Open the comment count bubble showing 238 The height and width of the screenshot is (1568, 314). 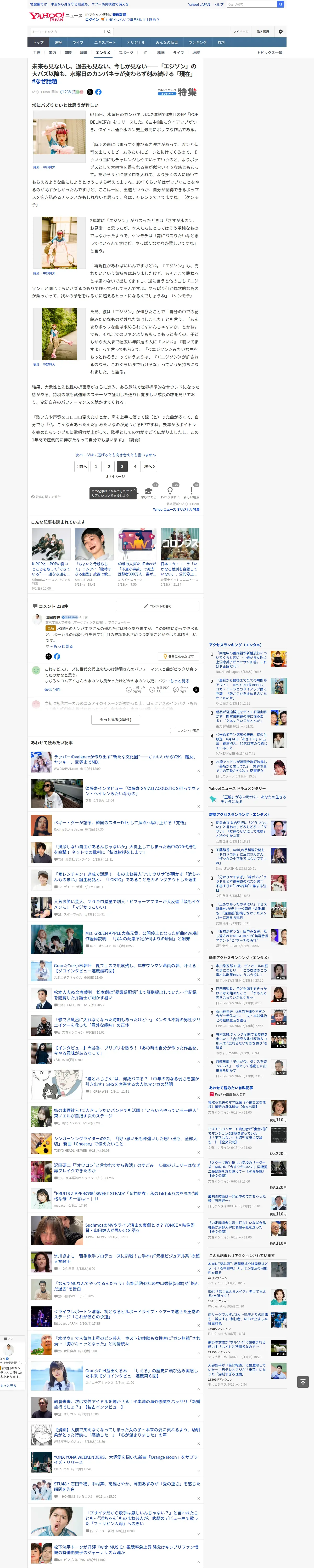point(66,92)
